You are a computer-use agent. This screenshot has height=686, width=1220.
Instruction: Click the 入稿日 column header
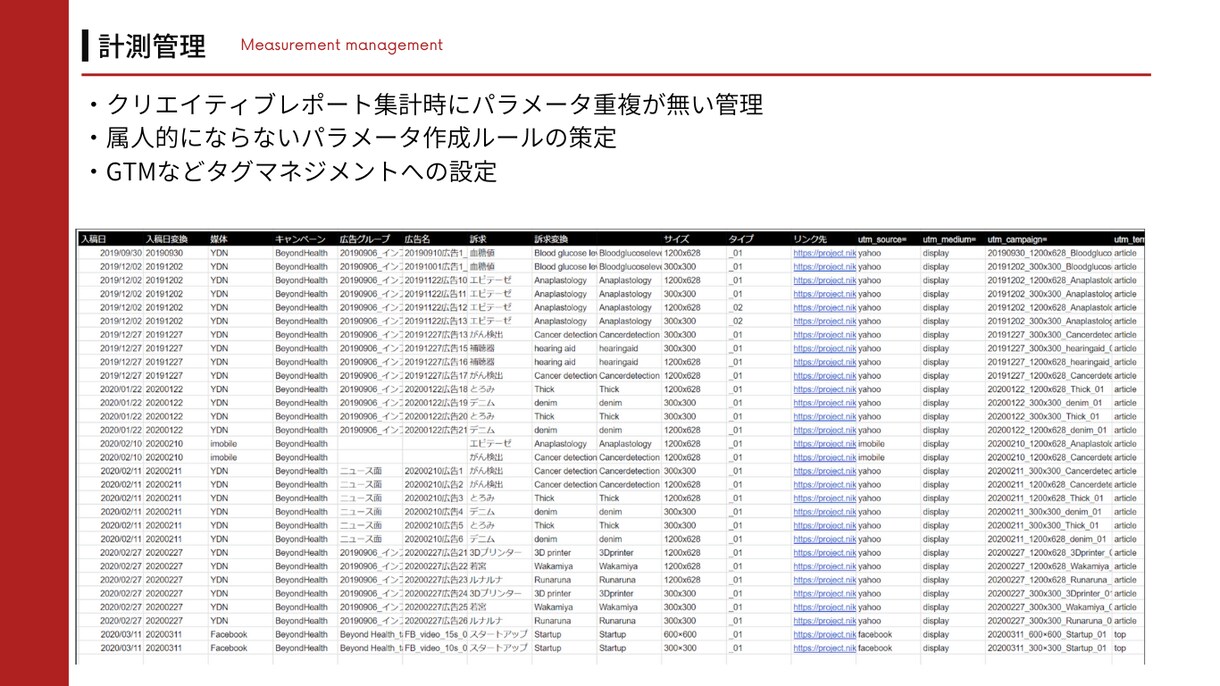[x=93, y=239]
